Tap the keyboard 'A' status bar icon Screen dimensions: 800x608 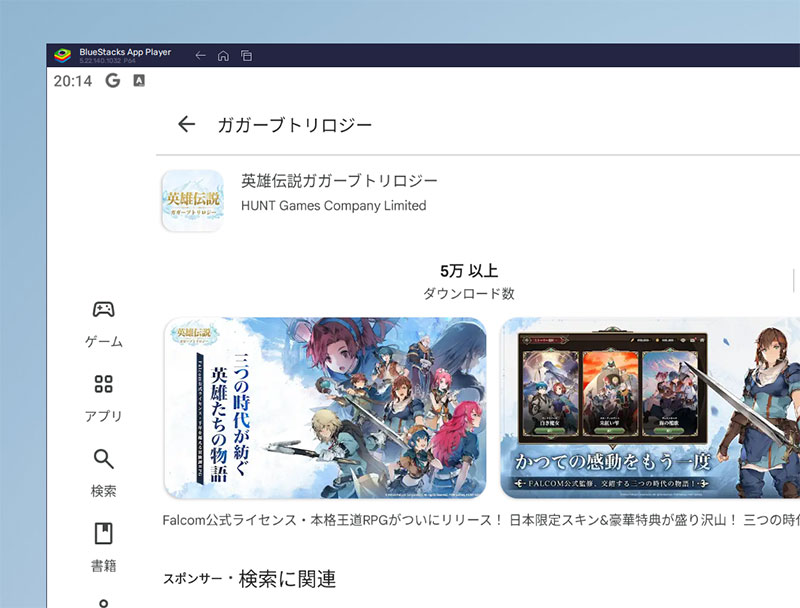pos(139,80)
